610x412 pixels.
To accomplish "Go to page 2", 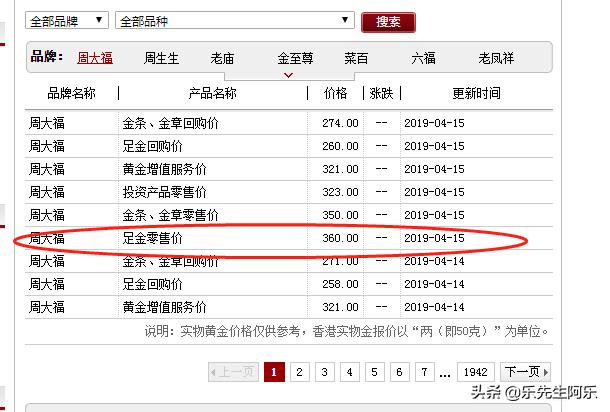I will coord(299,372).
